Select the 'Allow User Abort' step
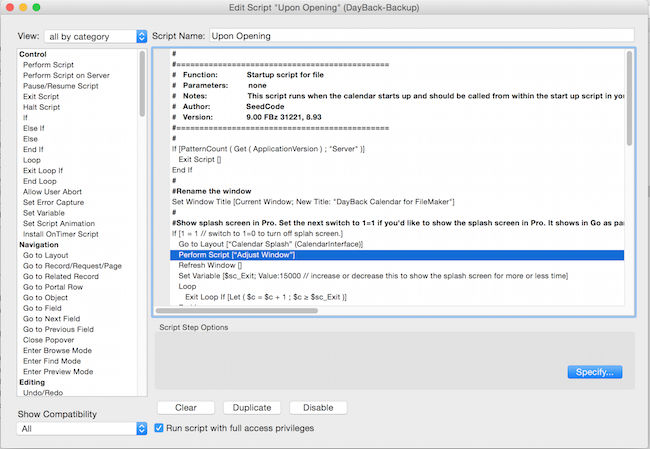 52,192
